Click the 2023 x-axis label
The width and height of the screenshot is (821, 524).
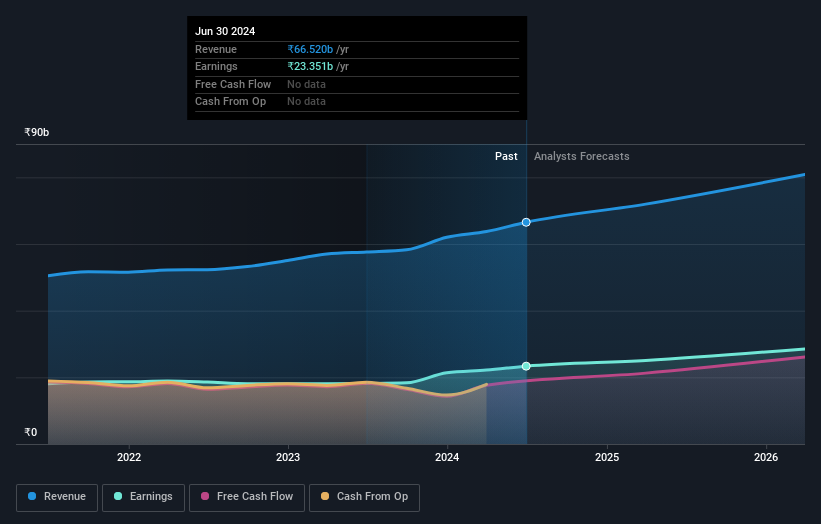[288, 457]
